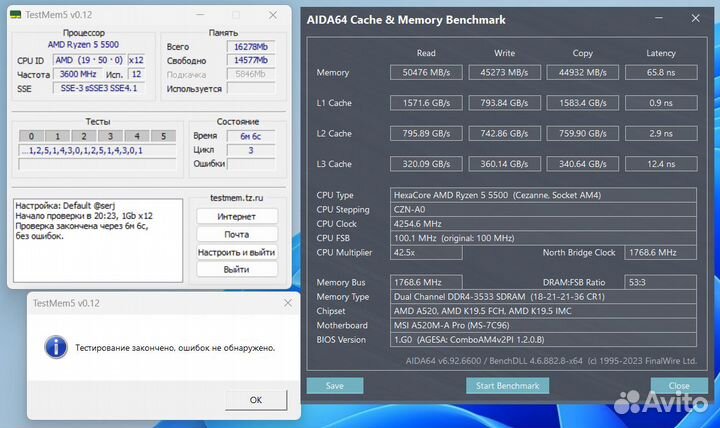Click Motherboard field MSI A520M-A Pro

click(543, 325)
